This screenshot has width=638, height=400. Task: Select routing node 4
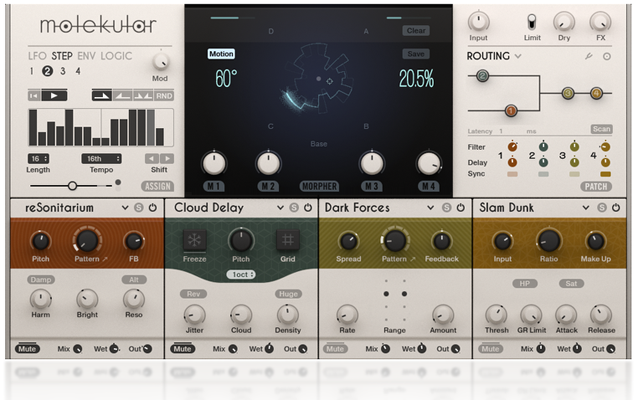(596, 93)
